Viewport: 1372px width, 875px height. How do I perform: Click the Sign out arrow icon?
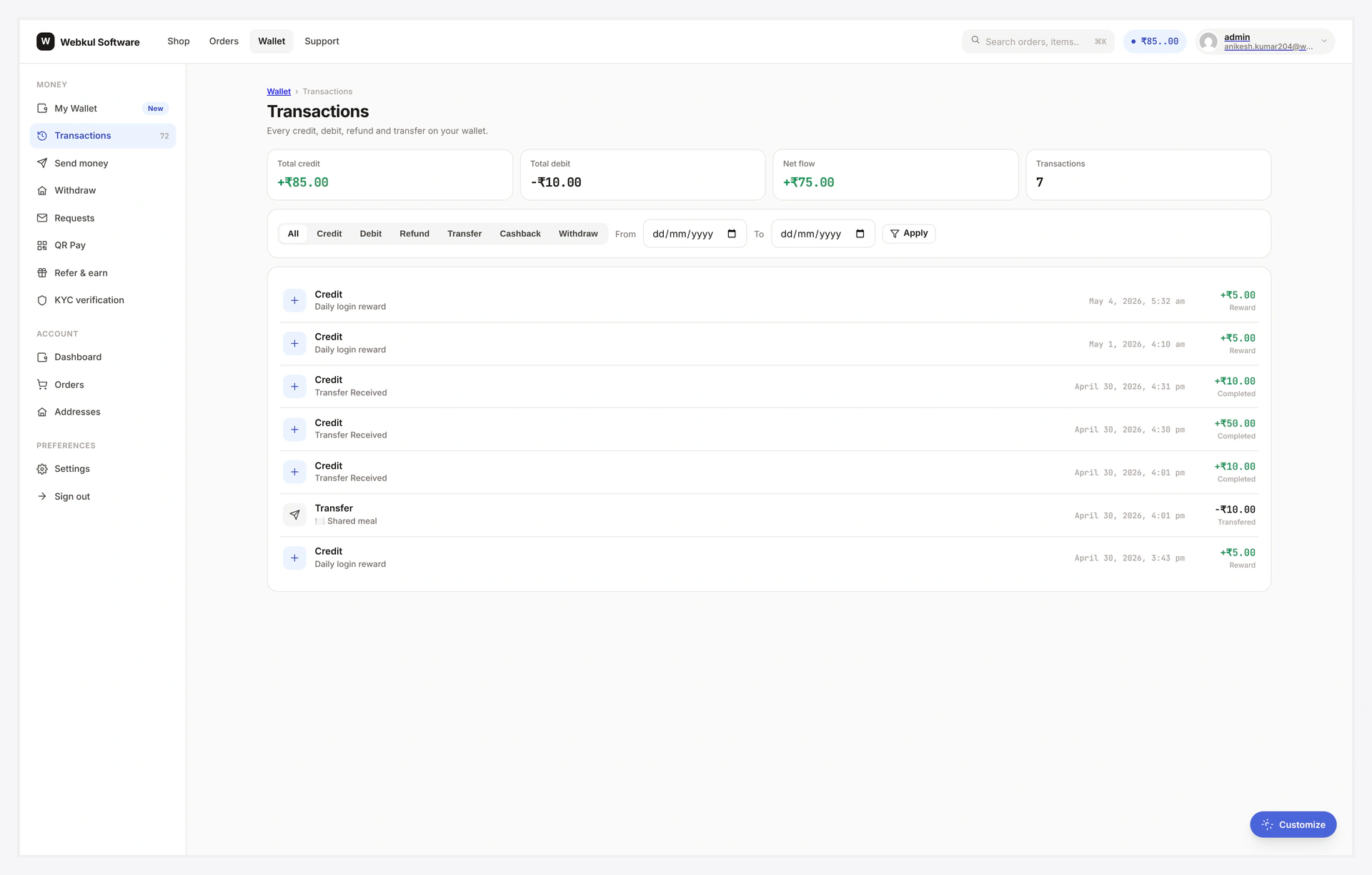pos(42,496)
